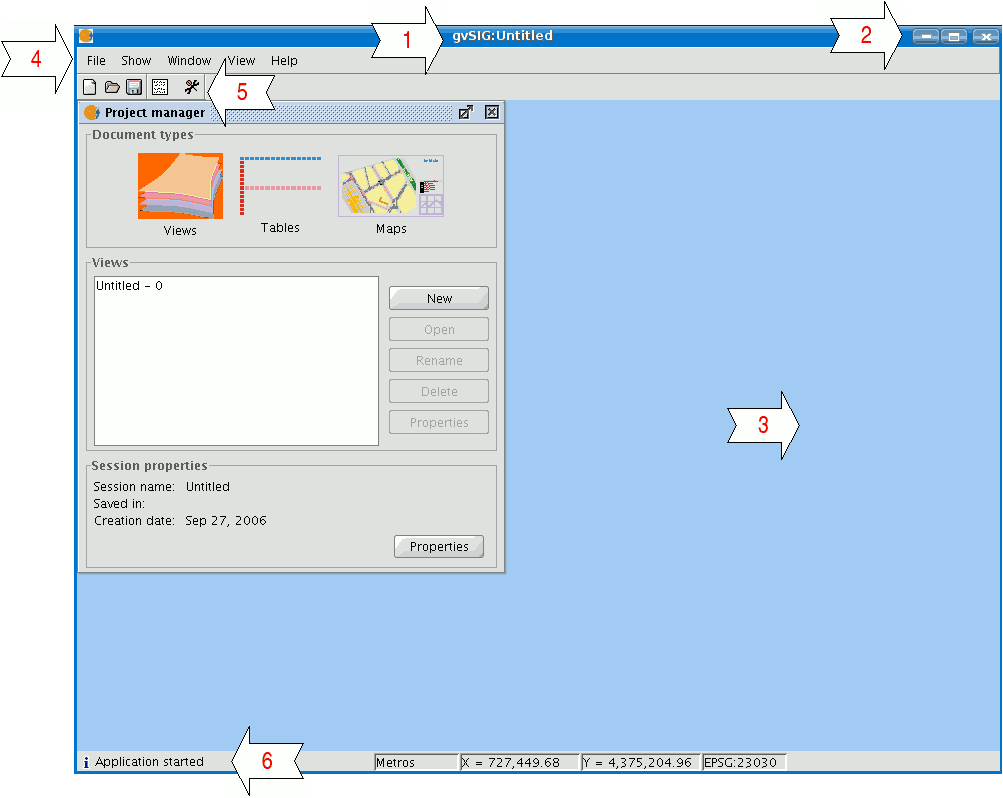1003x798 pixels.
Task: Save the project with the floppy disk icon
Action: pos(134,87)
